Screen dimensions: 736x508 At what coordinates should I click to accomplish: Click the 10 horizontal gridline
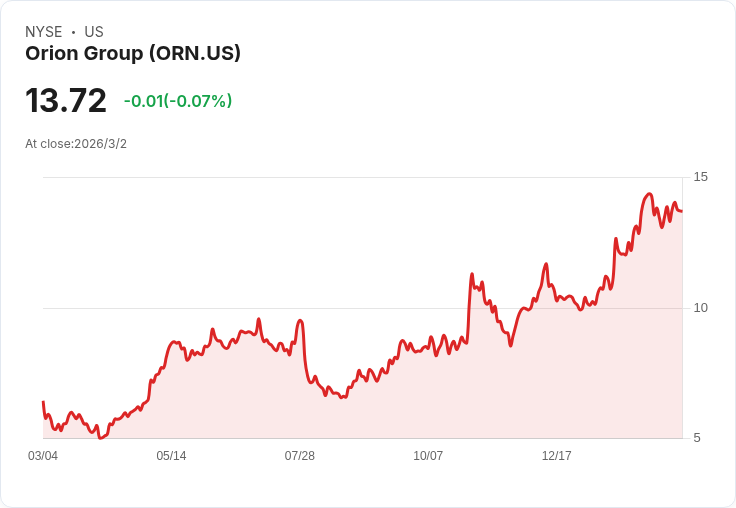pyautogui.click(x=362, y=308)
